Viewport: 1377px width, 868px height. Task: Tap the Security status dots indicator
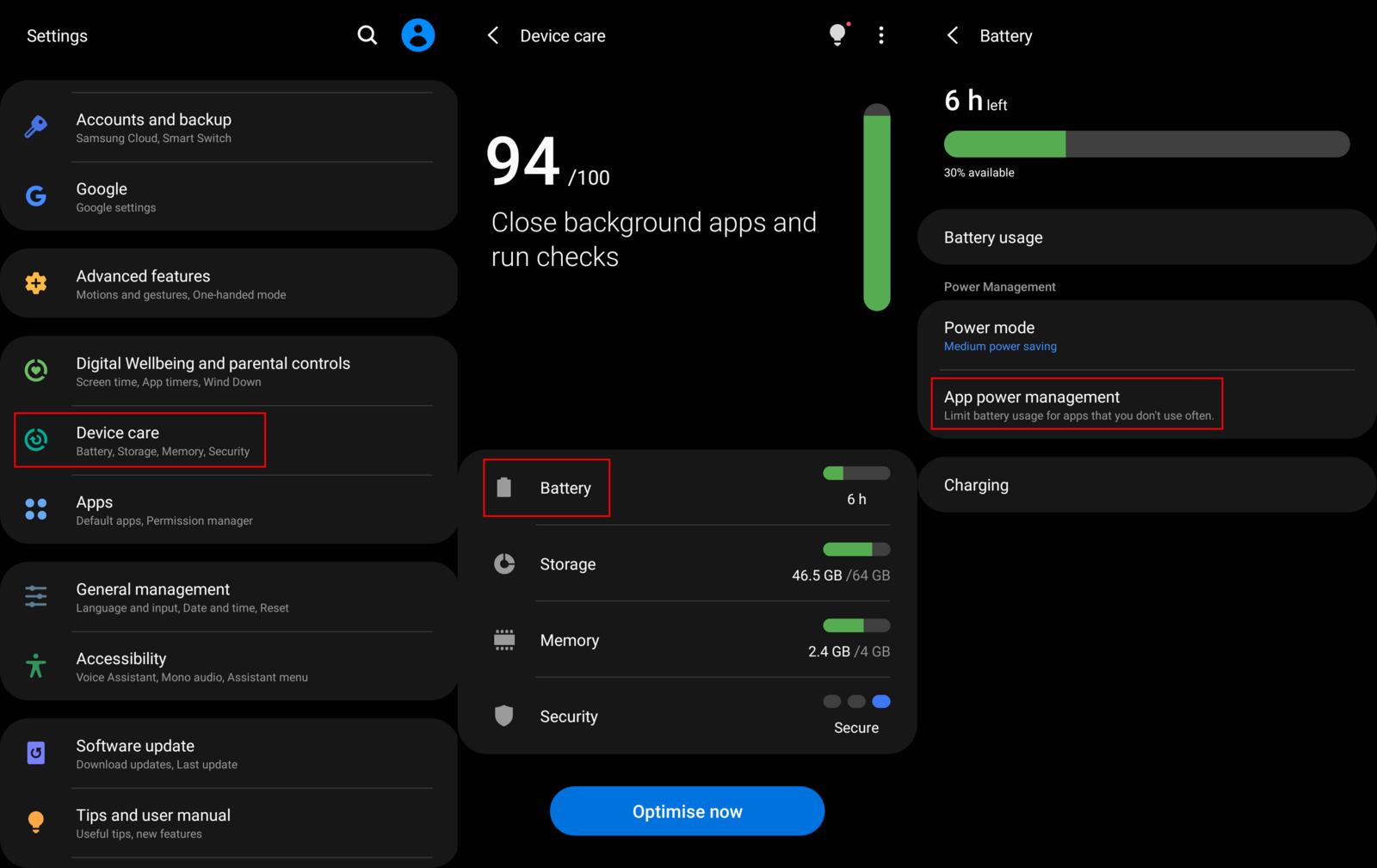pyautogui.click(x=856, y=702)
